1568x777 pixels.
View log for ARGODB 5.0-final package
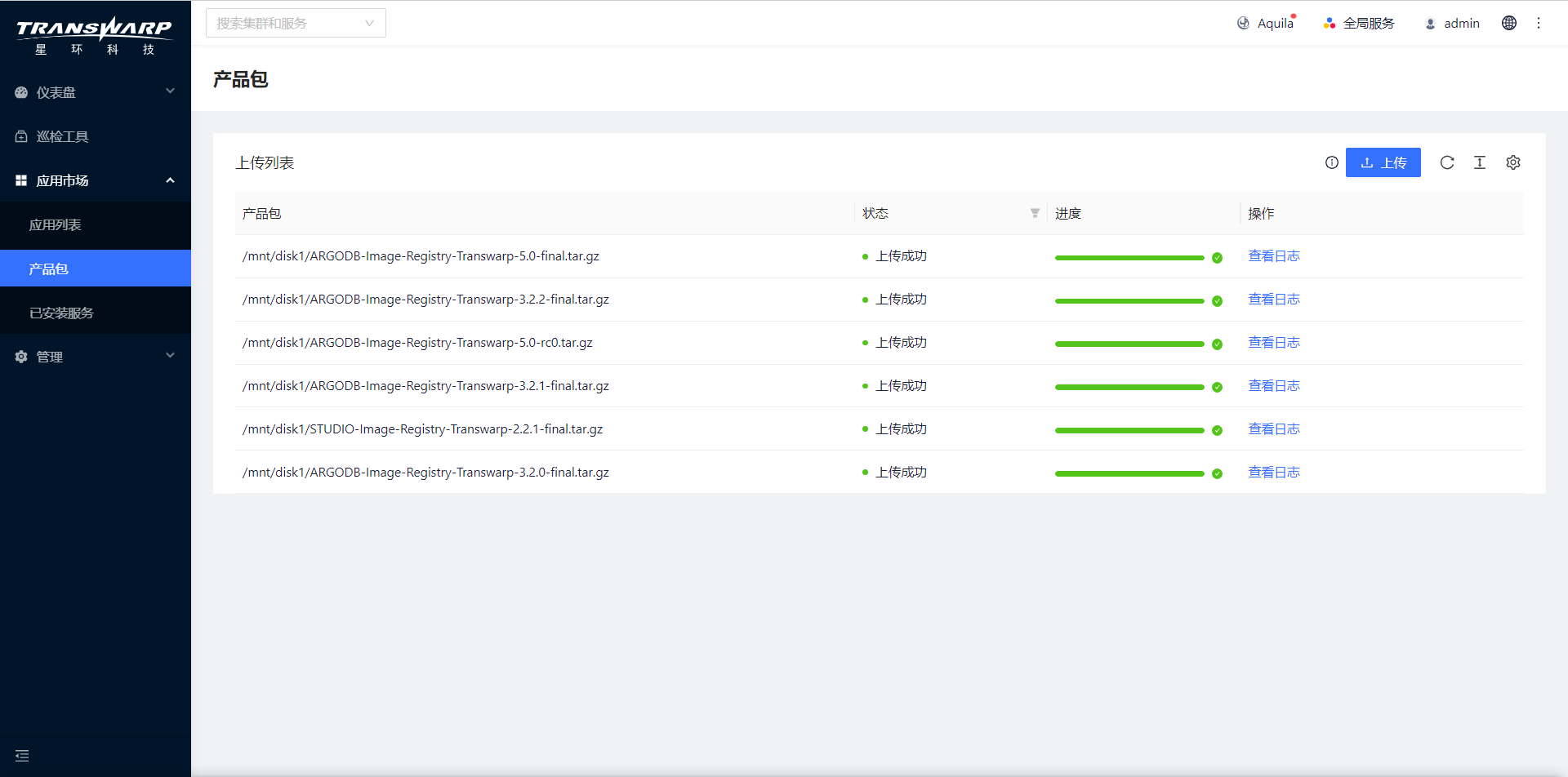(x=1273, y=256)
